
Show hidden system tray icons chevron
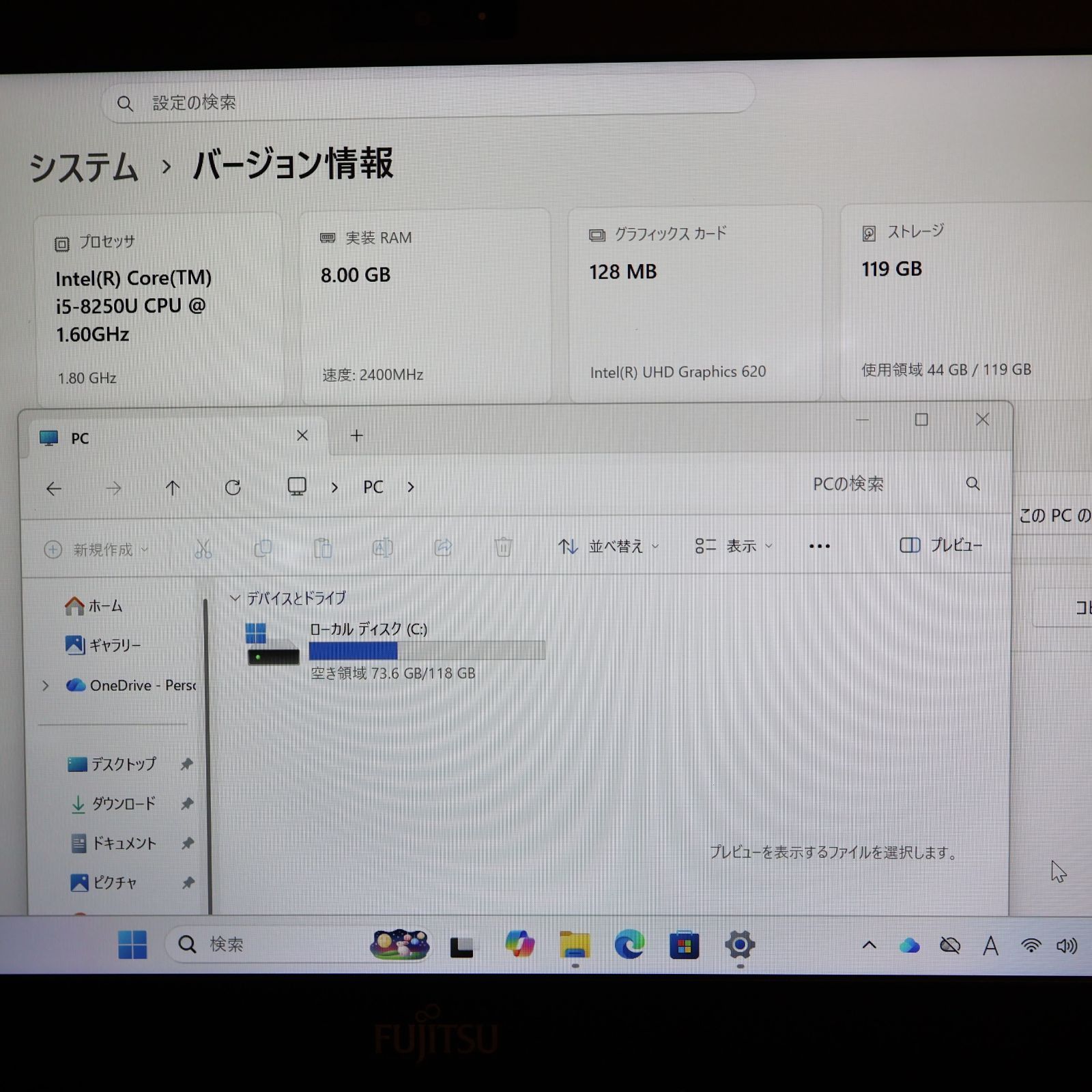click(869, 945)
